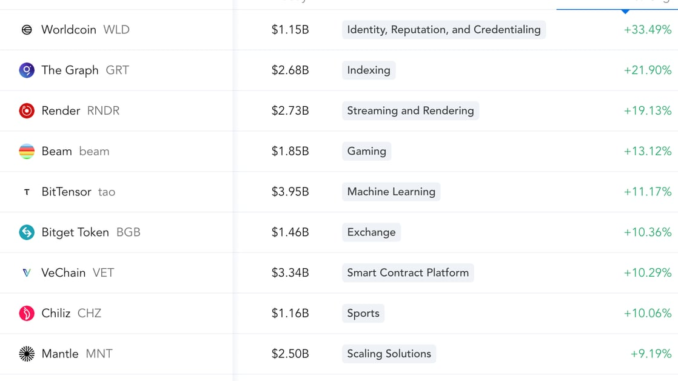Click the blue sort arrow indicator in the header
This screenshot has height=381, width=678.
[x=625, y=11]
